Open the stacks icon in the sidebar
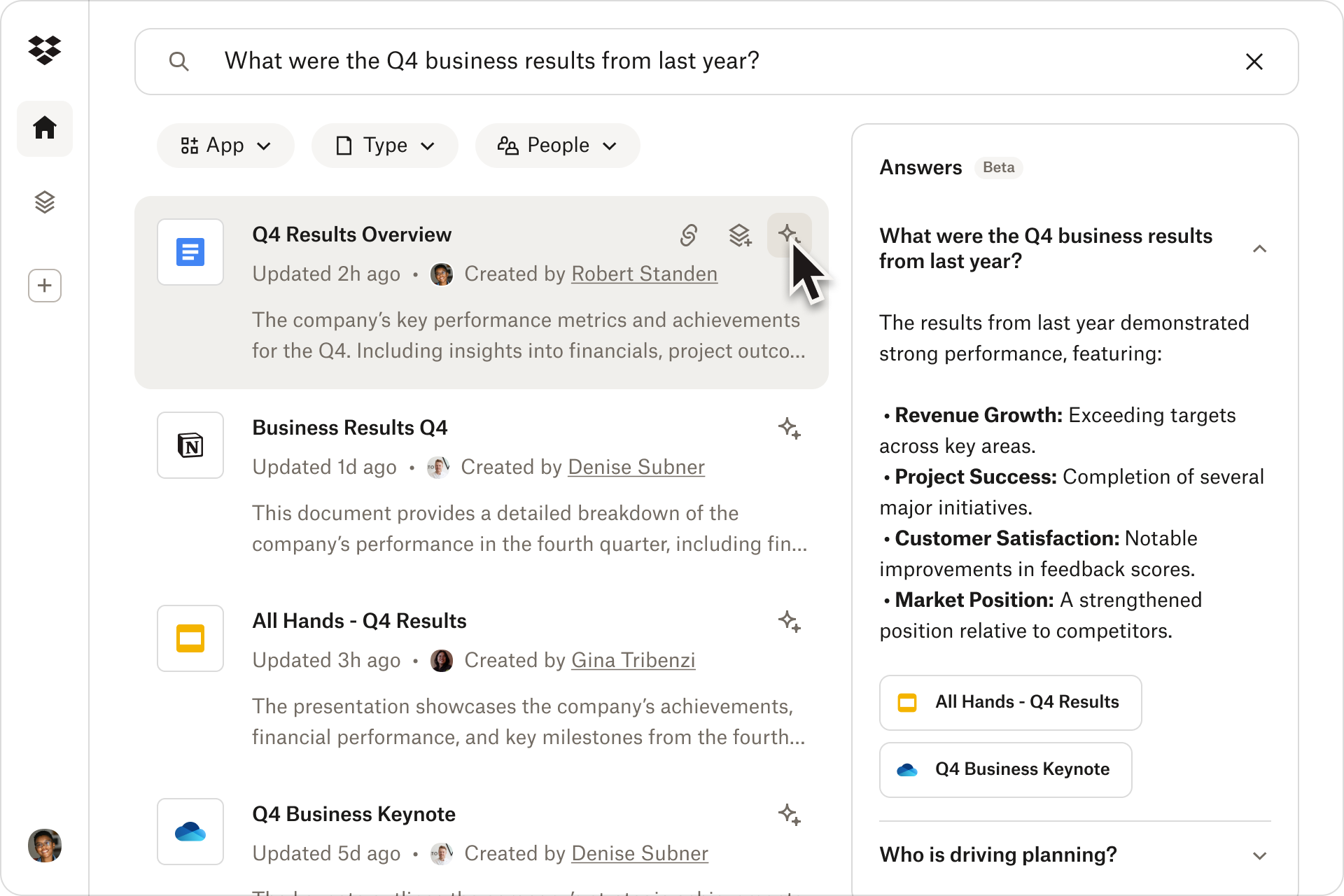This screenshot has width=1344, height=896. [45, 202]
